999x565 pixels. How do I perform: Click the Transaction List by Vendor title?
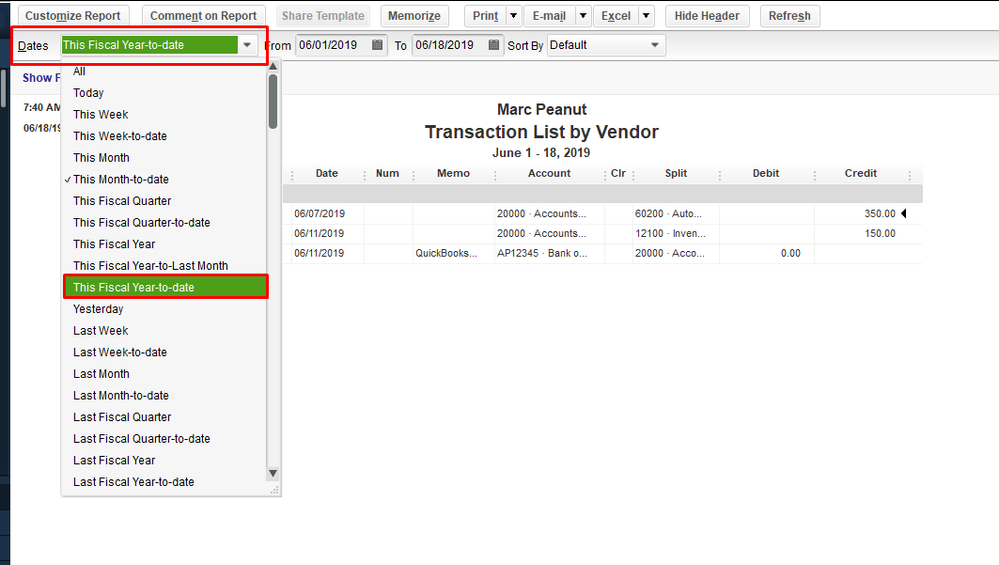coord(542,132)
